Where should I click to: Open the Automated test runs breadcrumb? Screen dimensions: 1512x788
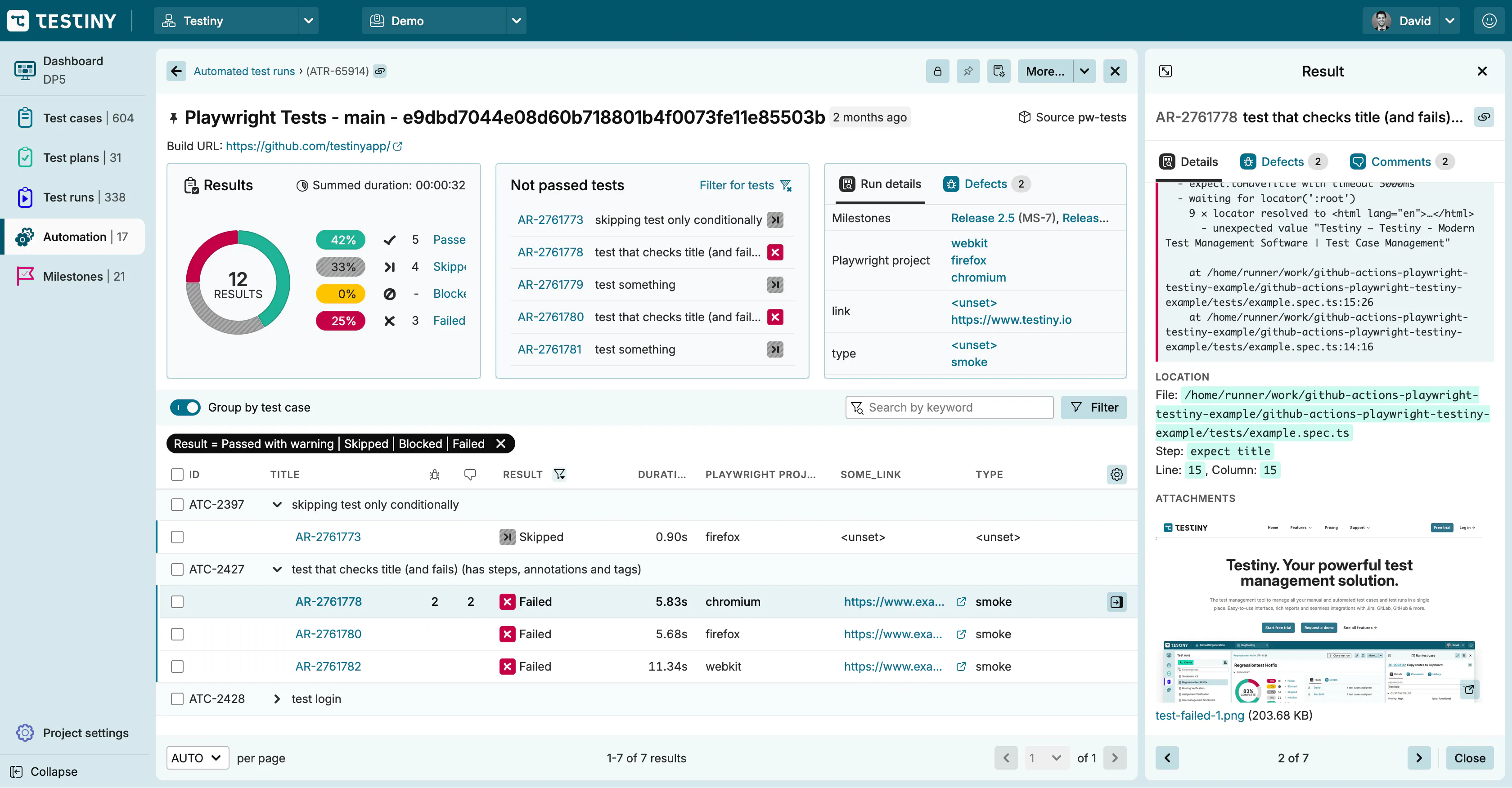point(244,71)
